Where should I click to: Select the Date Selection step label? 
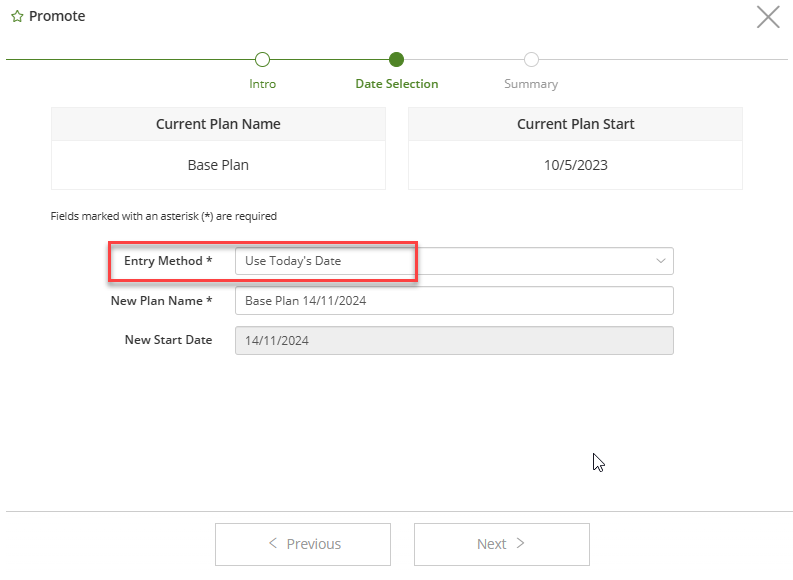point(397,84)
